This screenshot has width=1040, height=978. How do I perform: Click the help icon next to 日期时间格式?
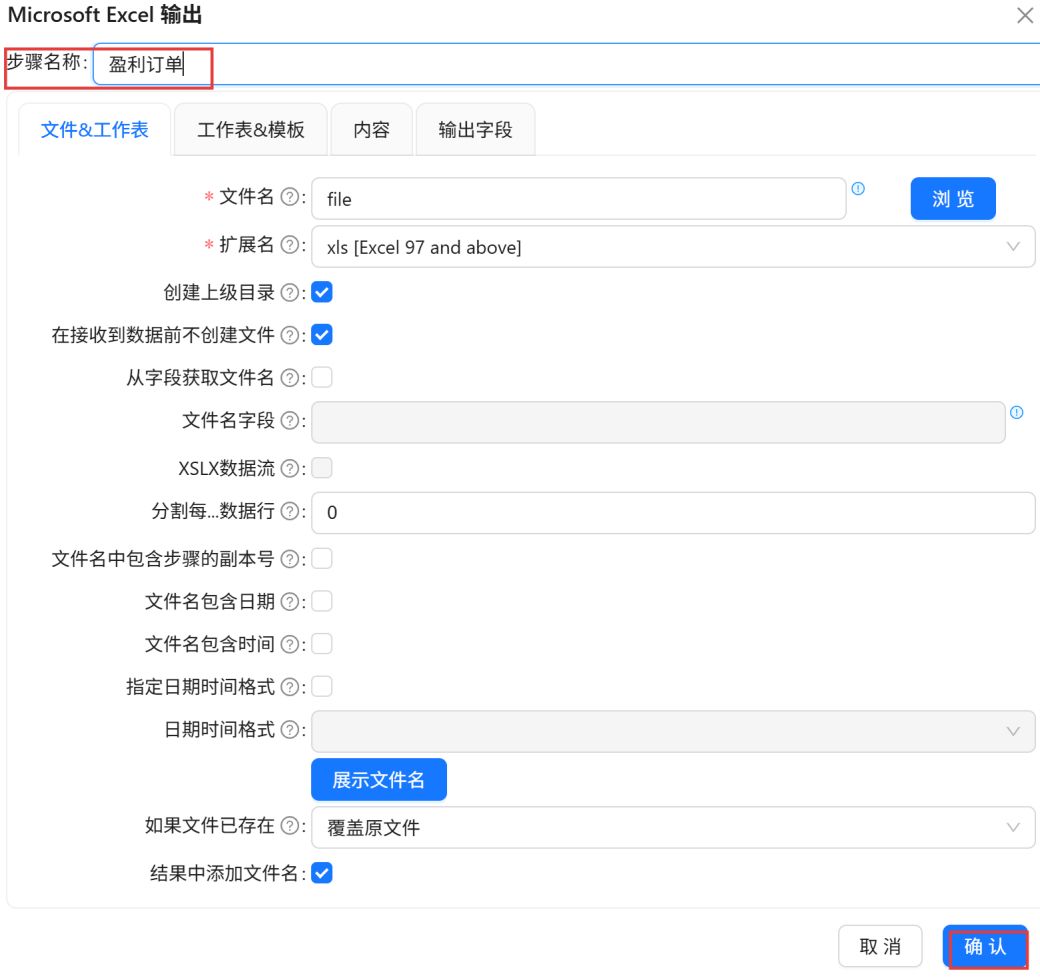(289, 730)
